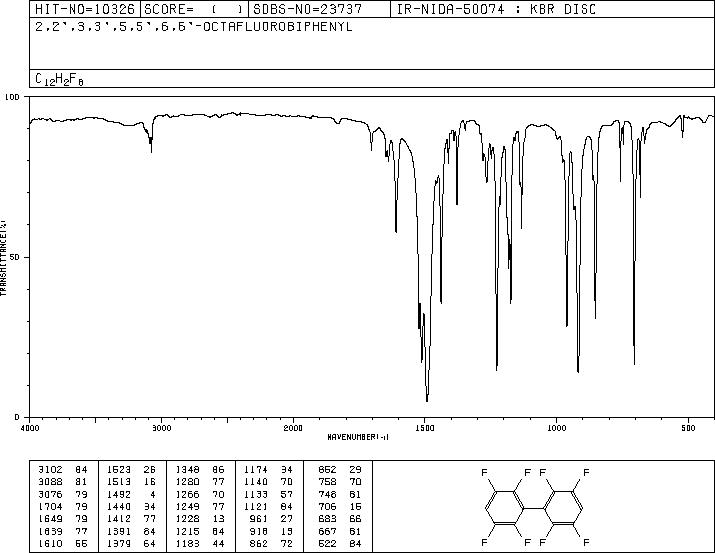Select peak table entry 1280

pos(200,482)
